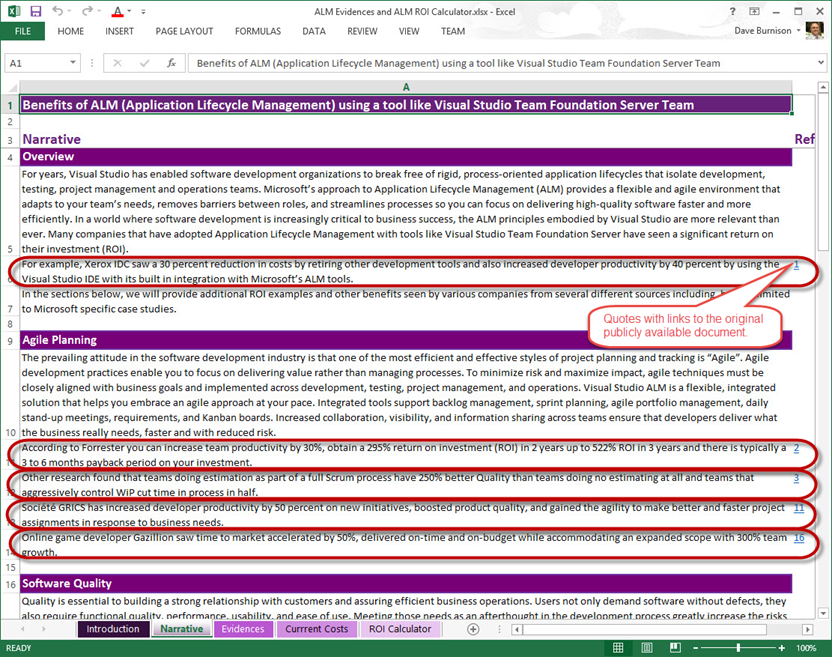The image size is (832, 657).
Task: Click horizontal scrollbar right arrow
Action: point(808,629)
